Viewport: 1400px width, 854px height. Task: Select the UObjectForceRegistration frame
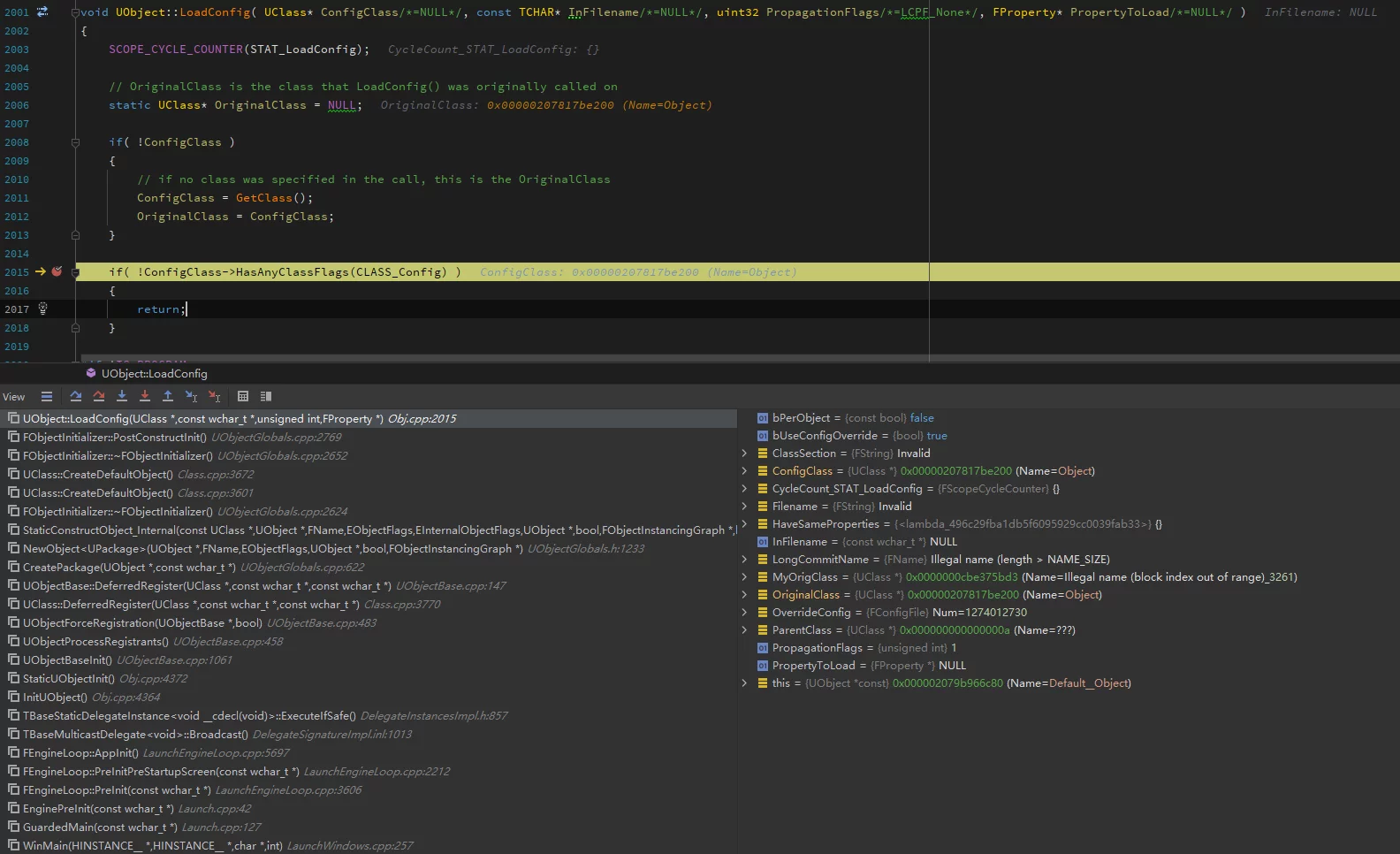click(369, 622)
